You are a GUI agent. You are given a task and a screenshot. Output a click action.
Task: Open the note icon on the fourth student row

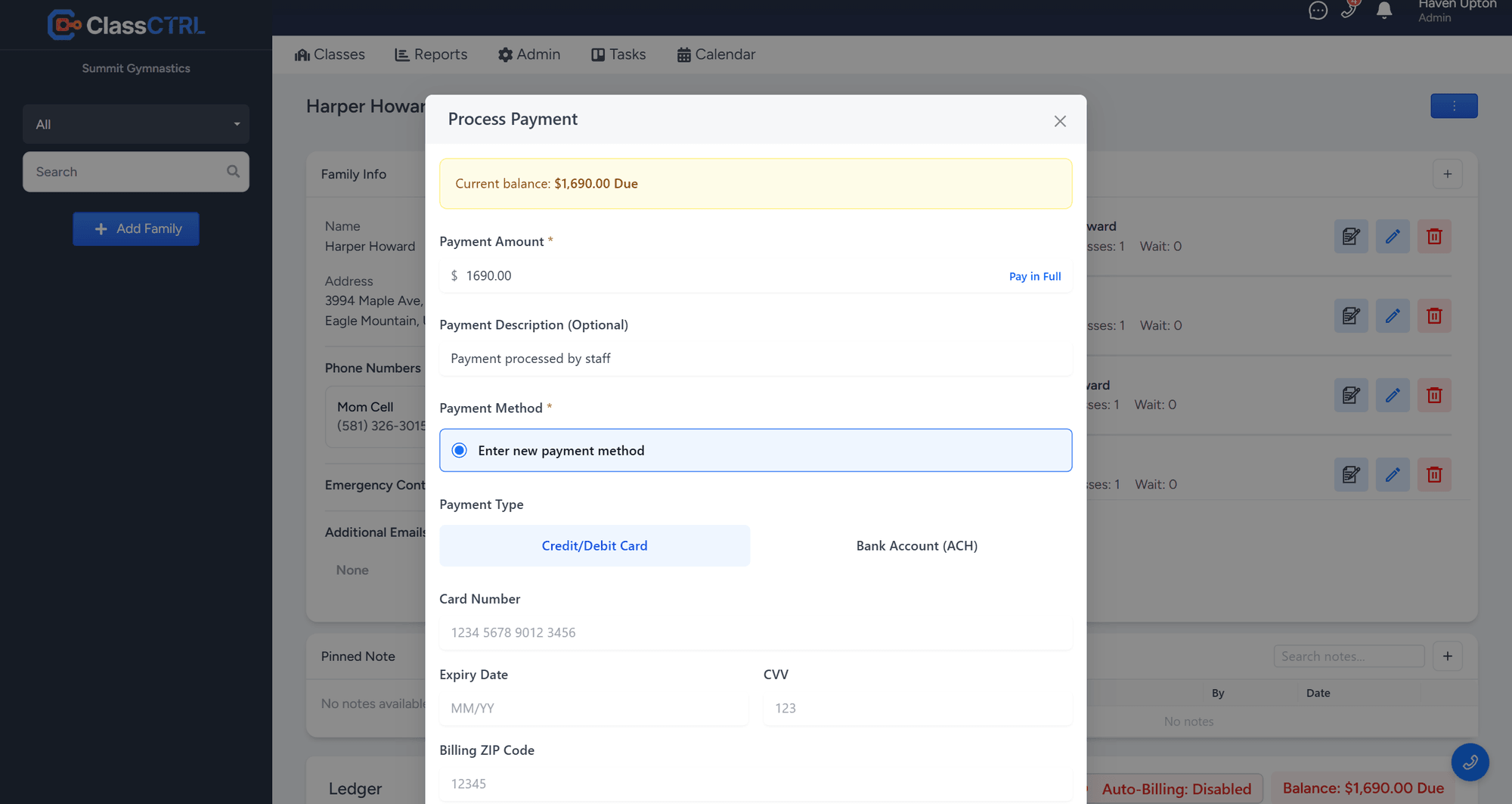click(x=1351, y=474)
